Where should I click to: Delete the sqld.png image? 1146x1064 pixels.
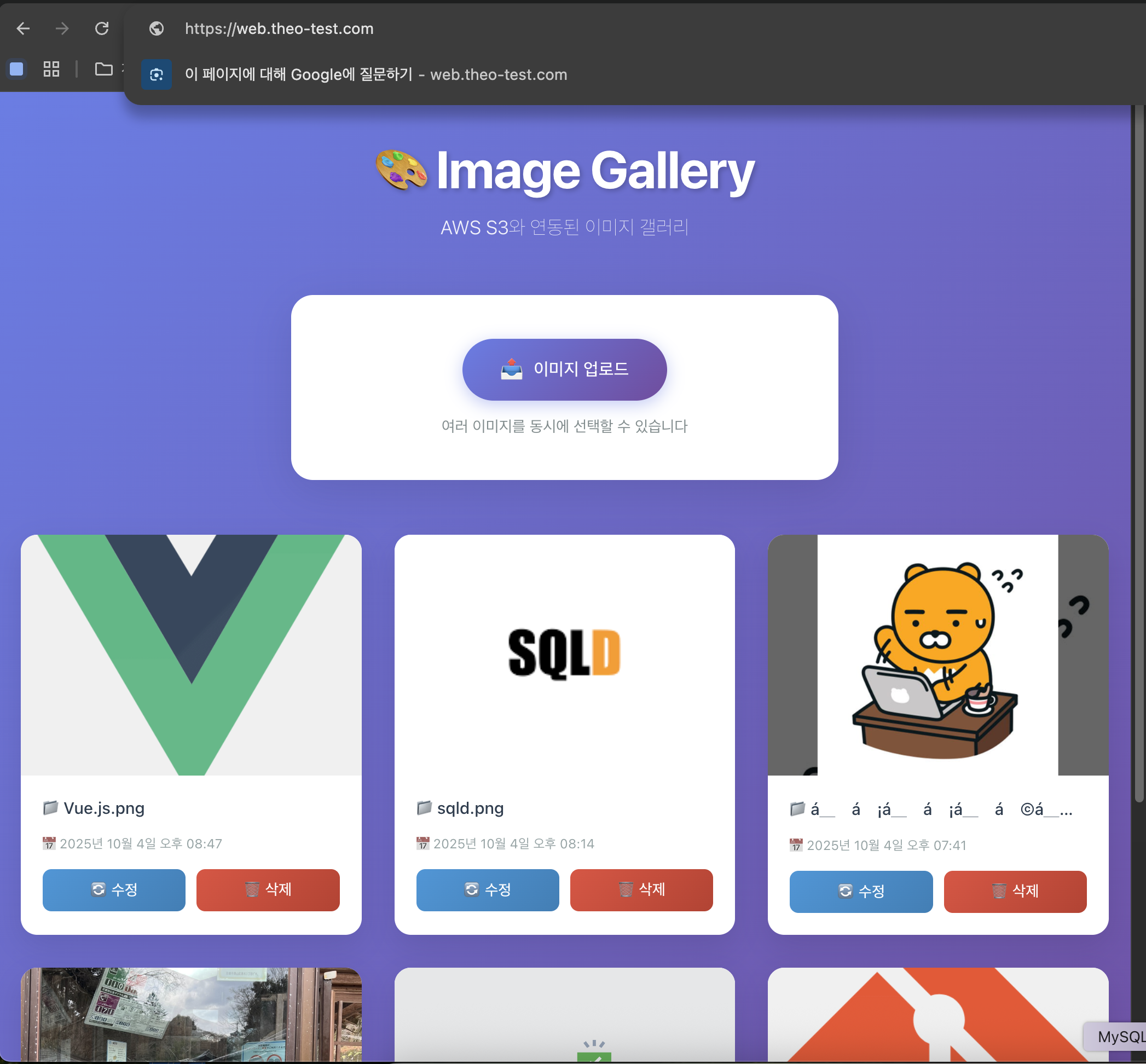pos(641,889)
